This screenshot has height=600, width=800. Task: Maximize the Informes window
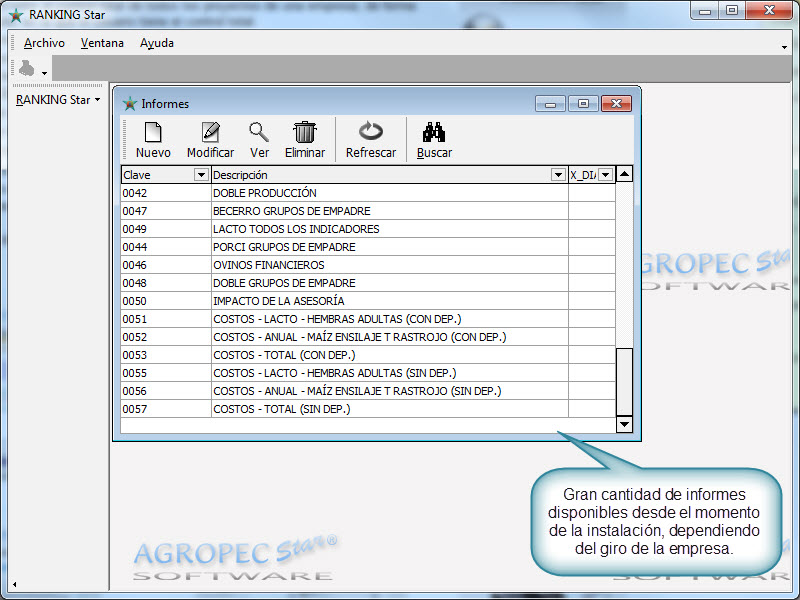(583, 104)
